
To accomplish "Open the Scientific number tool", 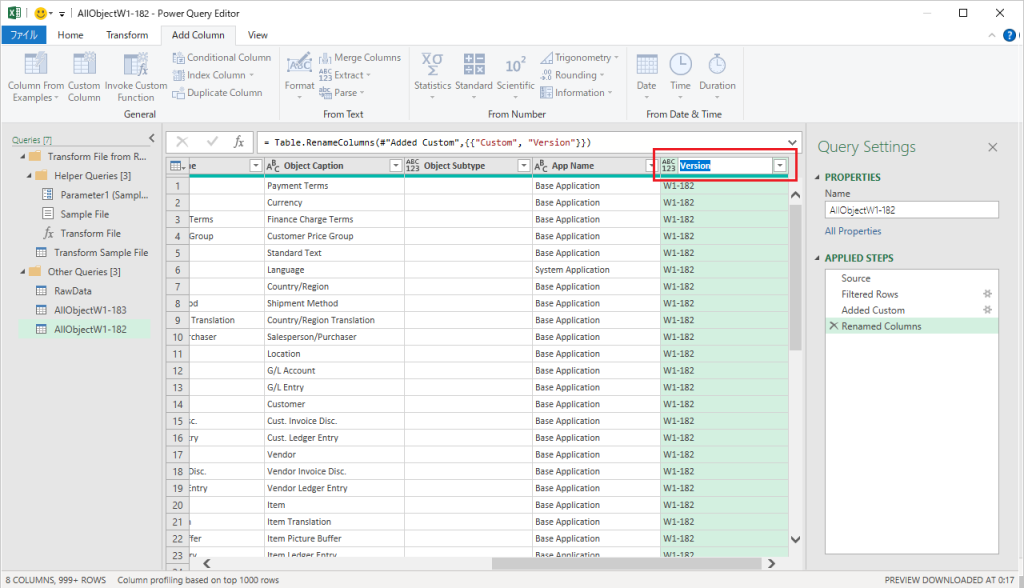I will click(x=515, y=76).
